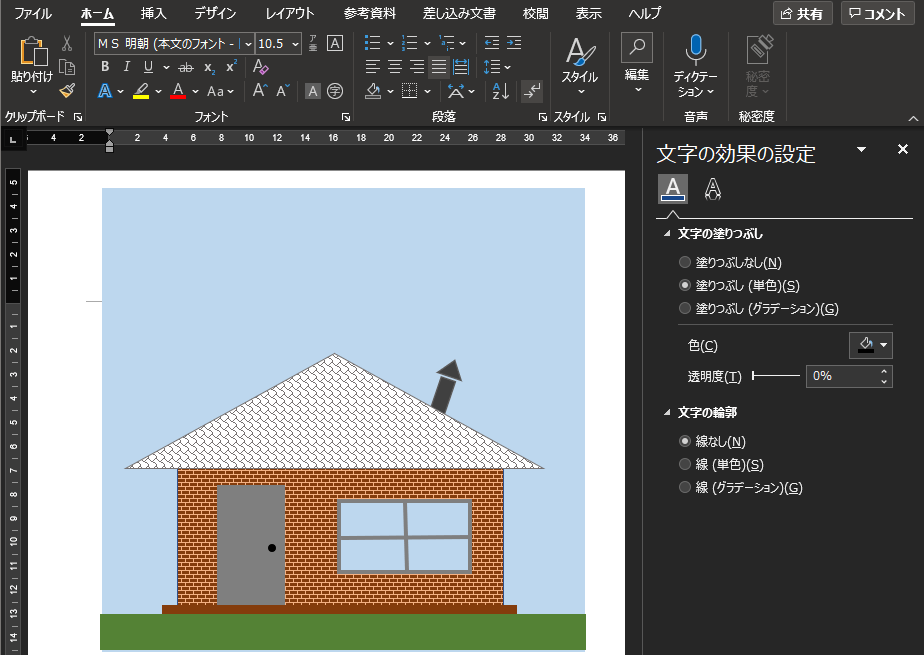Expand the スタイル gallery dropdown
This screenshot has height=655, width=924.
click(580, 92)
